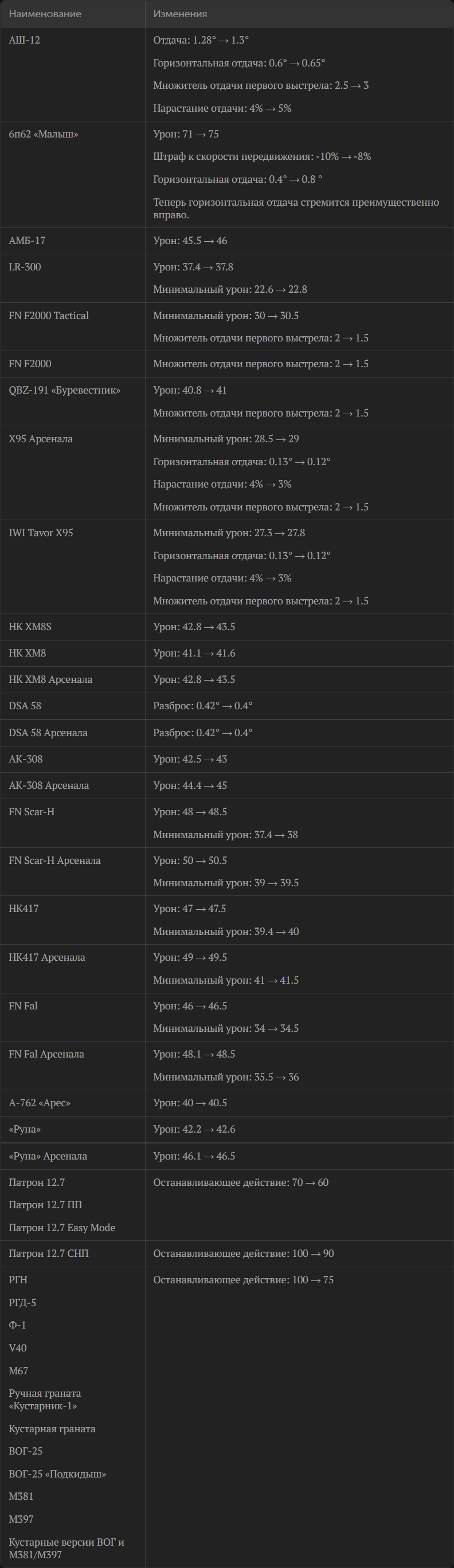
Task: Select the АШ-12 weapon name cell
Action: tap(25, 40)
